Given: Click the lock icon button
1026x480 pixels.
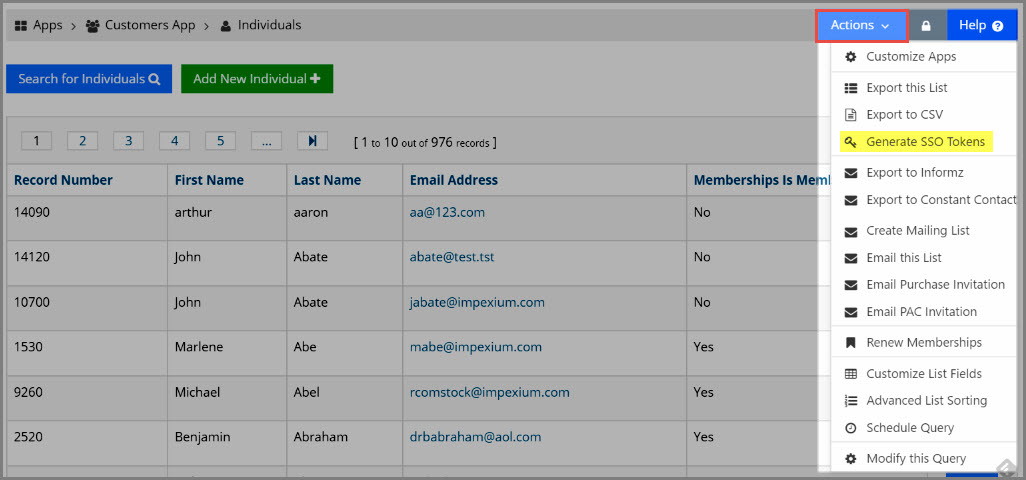Looking at the screenshot, I should coord(926,26).
